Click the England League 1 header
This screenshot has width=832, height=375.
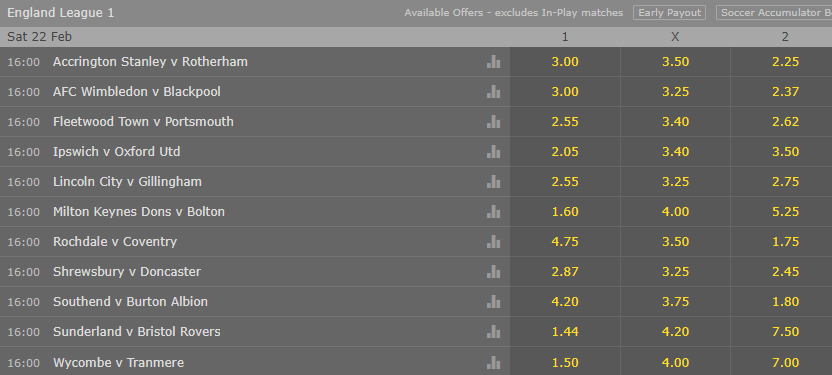tap(60, 13)
